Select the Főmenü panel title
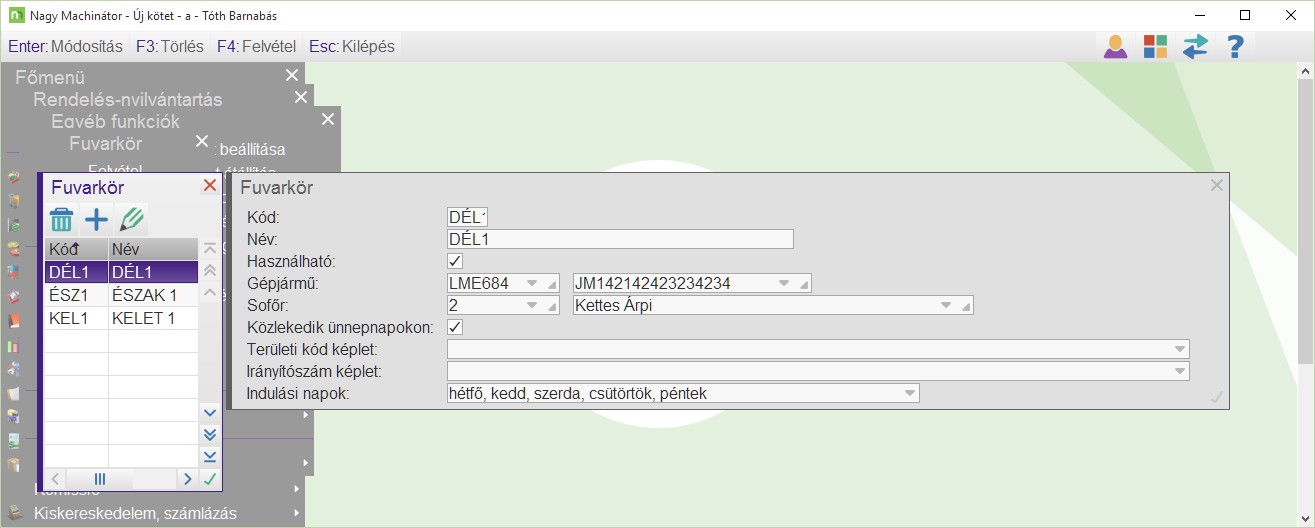Image resolution: width=1315 pixels, height=528 pixels. pyautogui.click(x=50, y=77)
